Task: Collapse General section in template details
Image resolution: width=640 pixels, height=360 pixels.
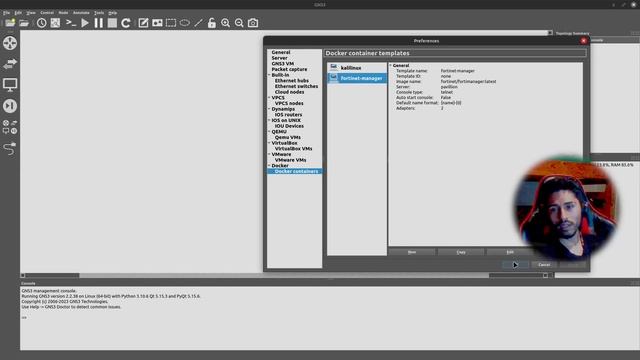Action: point(391,65)
